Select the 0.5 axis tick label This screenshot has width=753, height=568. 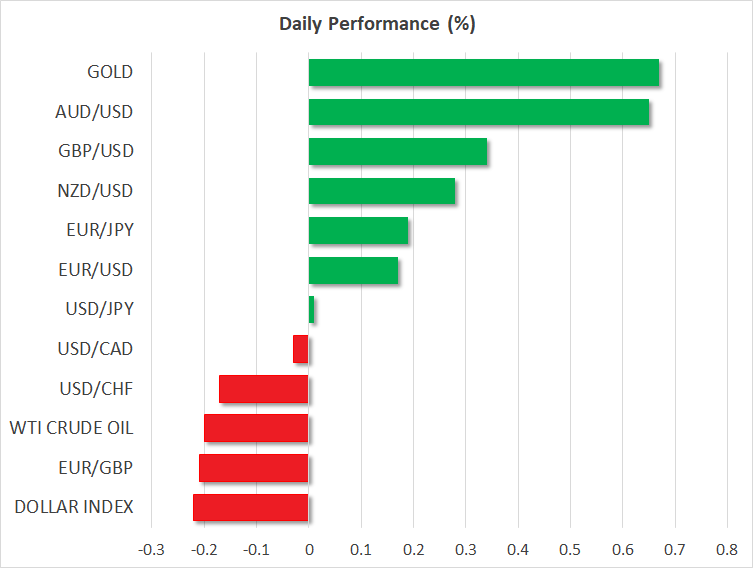click(570, 549)
